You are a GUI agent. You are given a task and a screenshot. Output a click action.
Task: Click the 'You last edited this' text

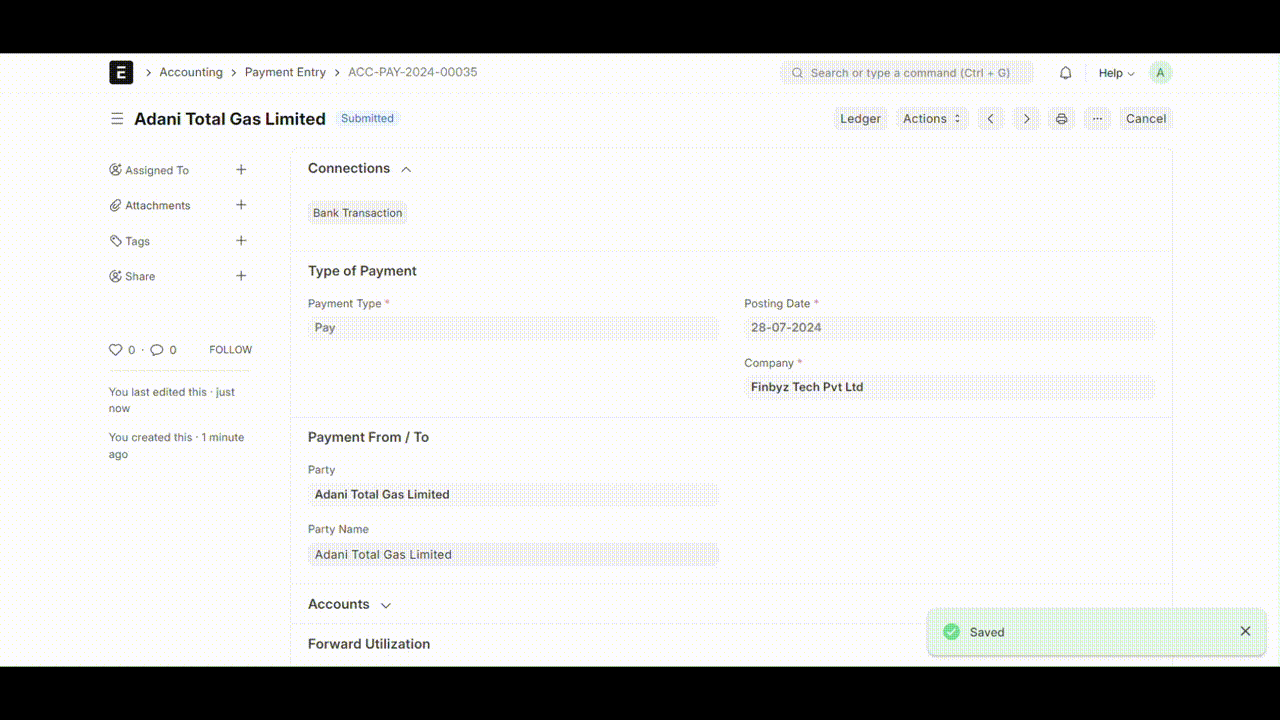[x=172, y=400]
